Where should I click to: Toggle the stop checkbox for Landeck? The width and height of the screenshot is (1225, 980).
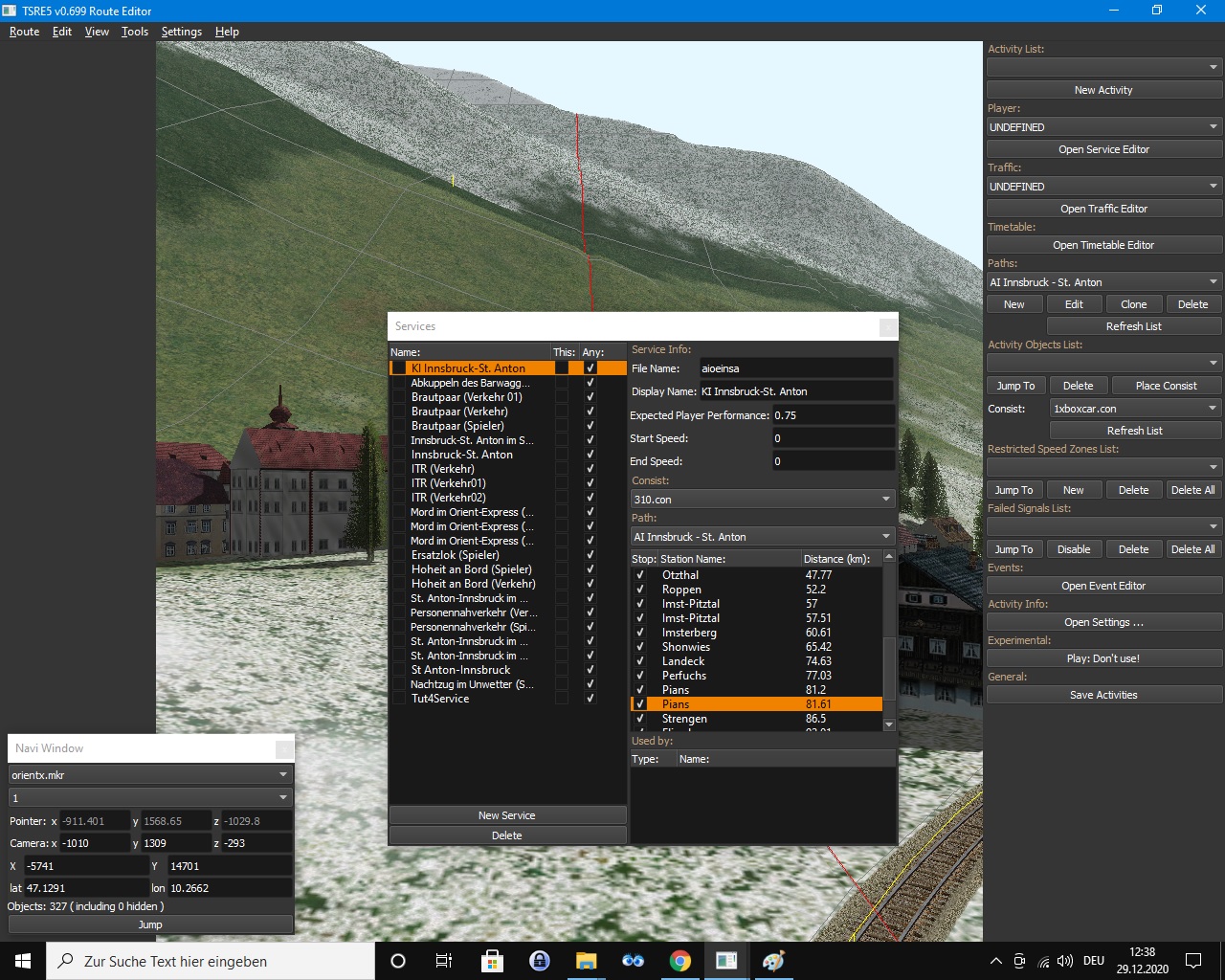tap(640, 661)
